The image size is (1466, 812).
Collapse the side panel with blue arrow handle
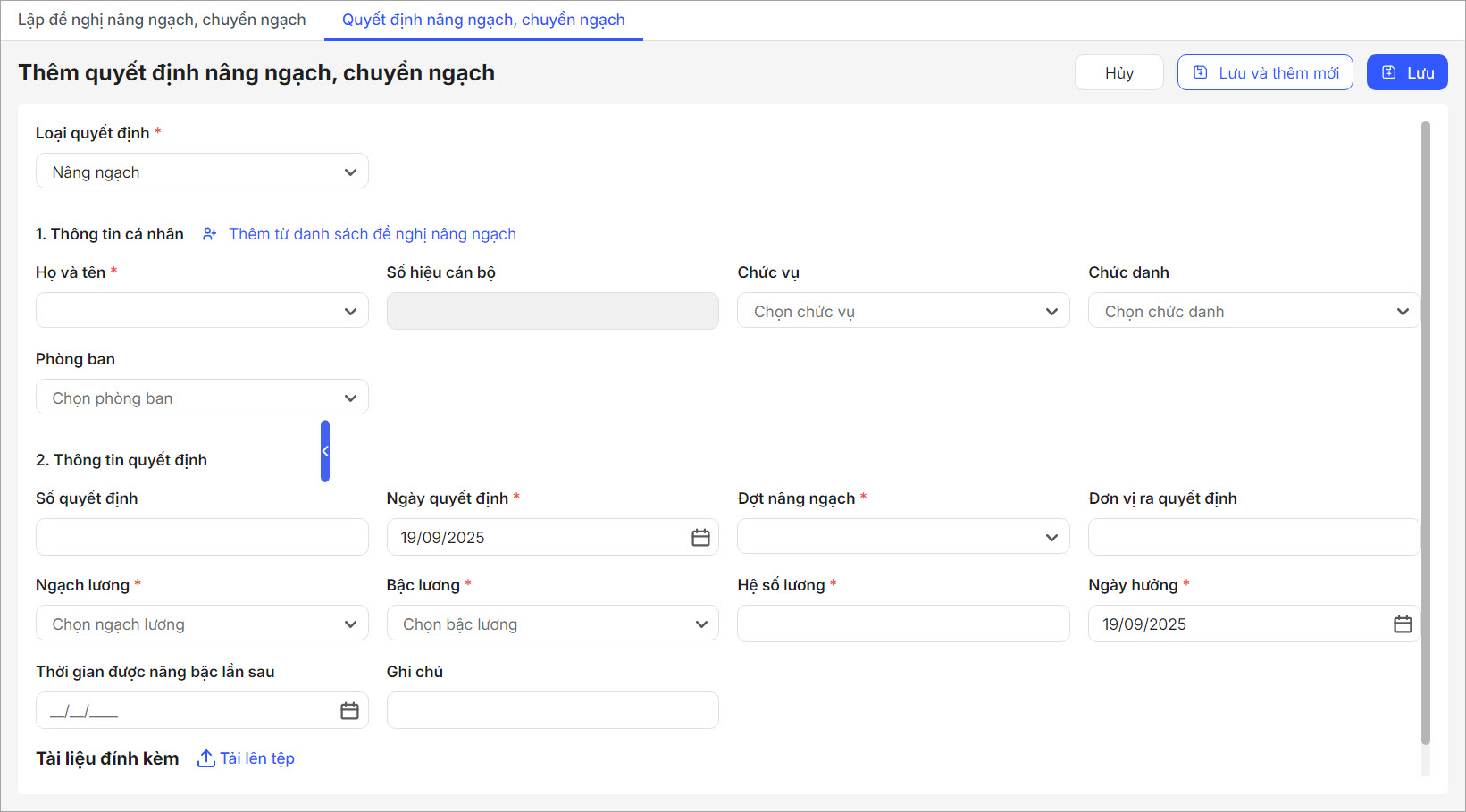325,451
